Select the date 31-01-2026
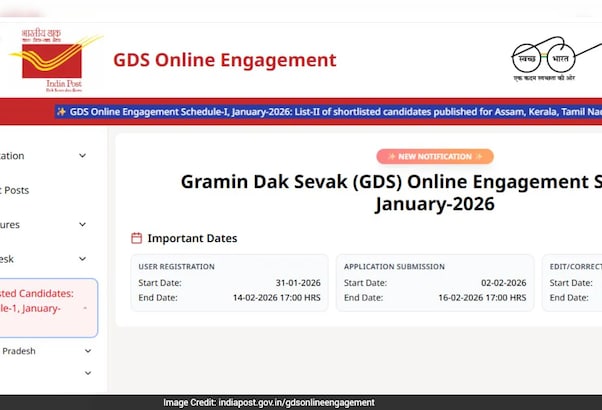Viewport: 602px width, 410px height. 298,283
